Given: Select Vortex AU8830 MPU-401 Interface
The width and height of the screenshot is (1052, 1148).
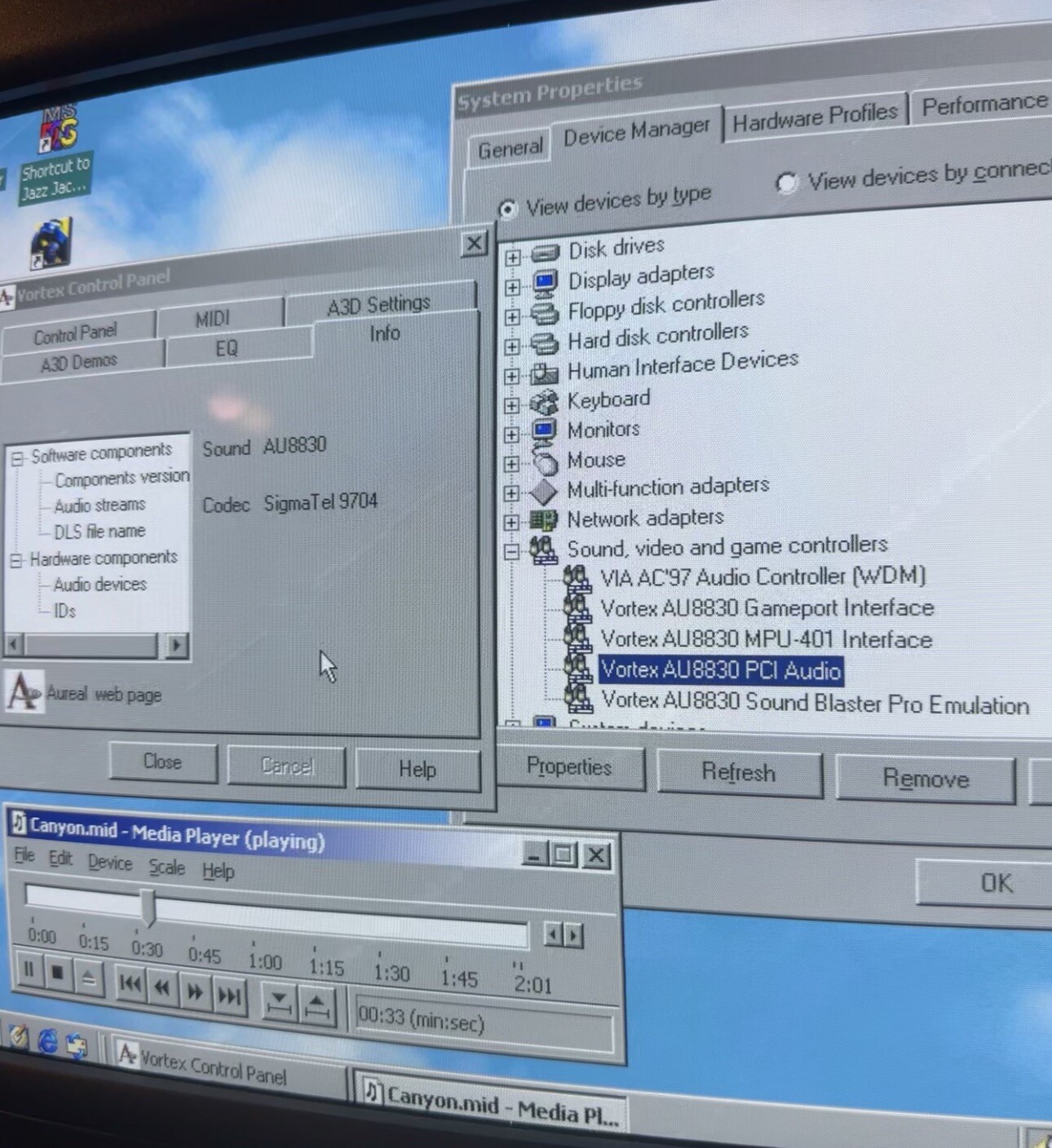Looking at the screenshot, I should (766, 639).
